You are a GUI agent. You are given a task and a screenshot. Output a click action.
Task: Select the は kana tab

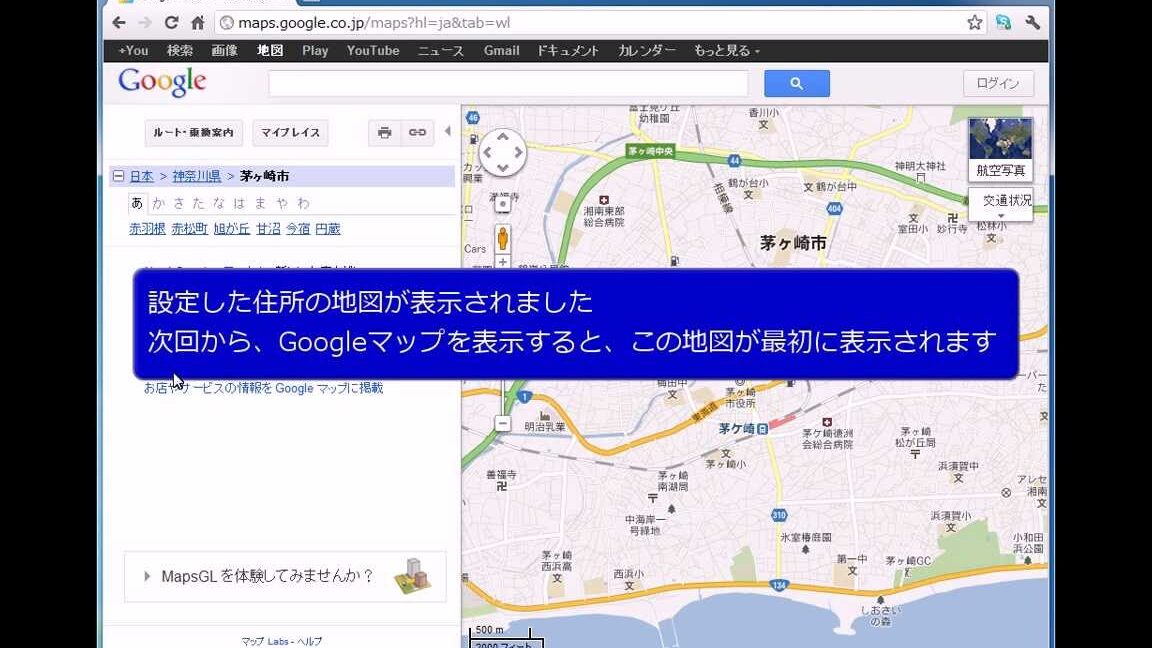(240, 203)
